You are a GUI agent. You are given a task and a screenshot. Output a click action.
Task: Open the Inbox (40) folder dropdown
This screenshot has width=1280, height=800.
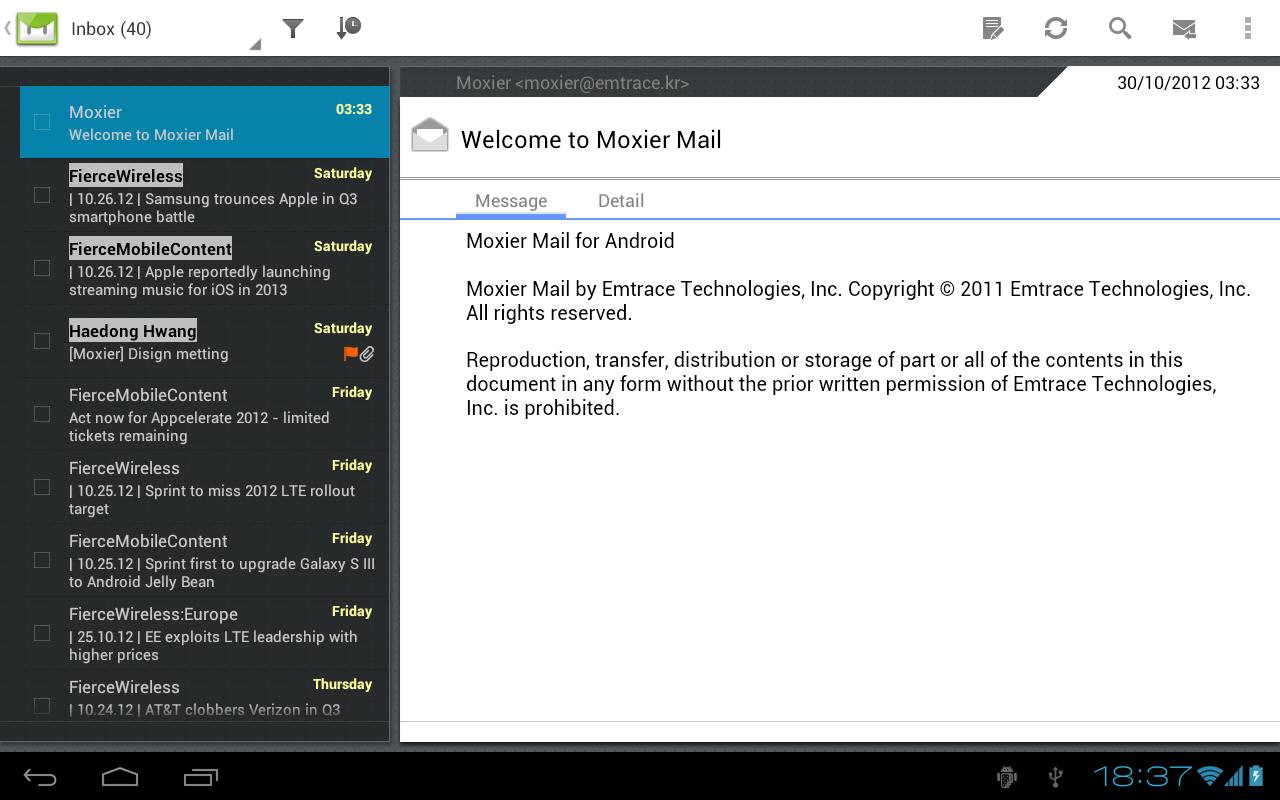pyautogui.click(x=165, y=29)
